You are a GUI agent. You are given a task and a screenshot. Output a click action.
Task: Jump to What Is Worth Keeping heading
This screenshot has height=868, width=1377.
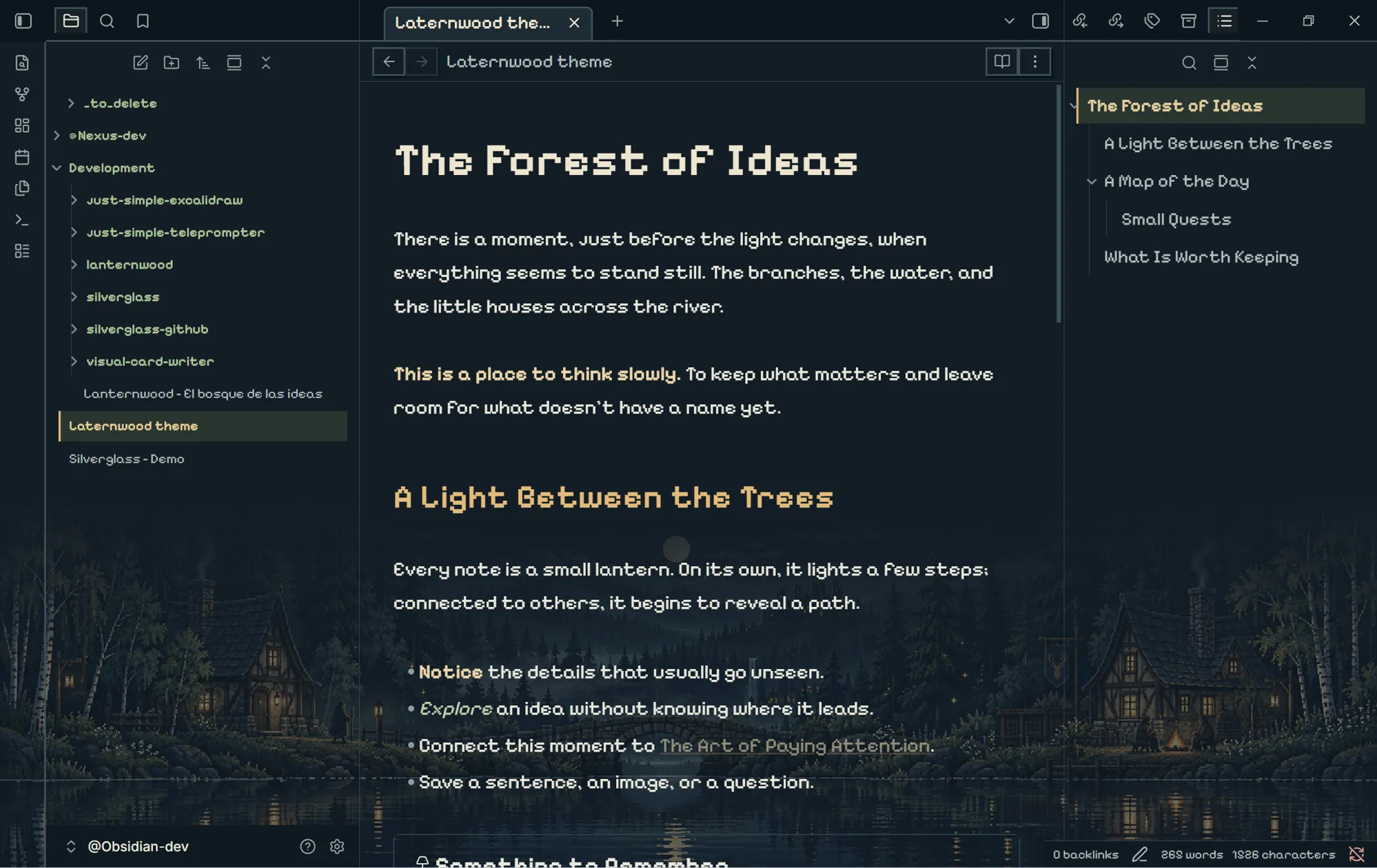pos(1201,258)
